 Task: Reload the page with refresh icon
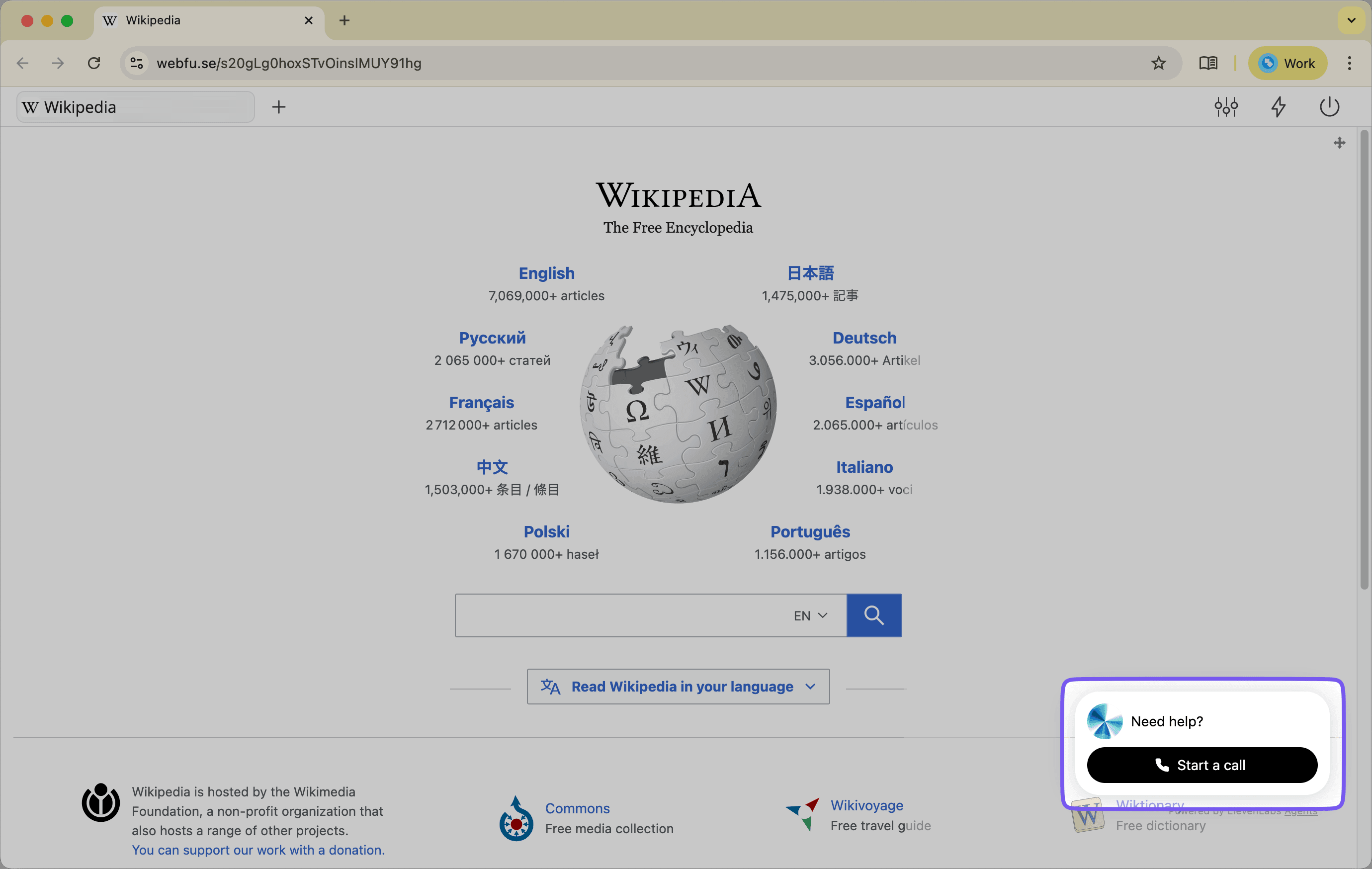click(94, 63)
